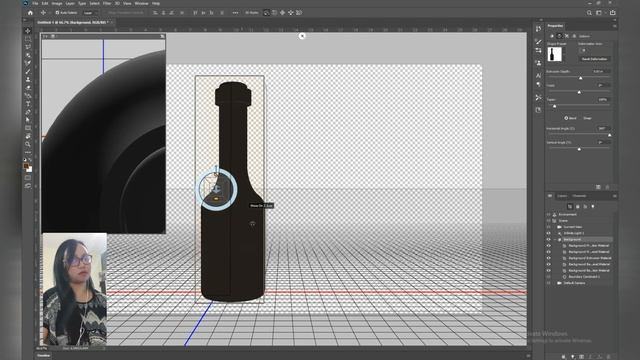Toggle eye for Background Back Bevel Material
Image resolution: width=640 pixels, height=360 pixels.
[549, 264]
